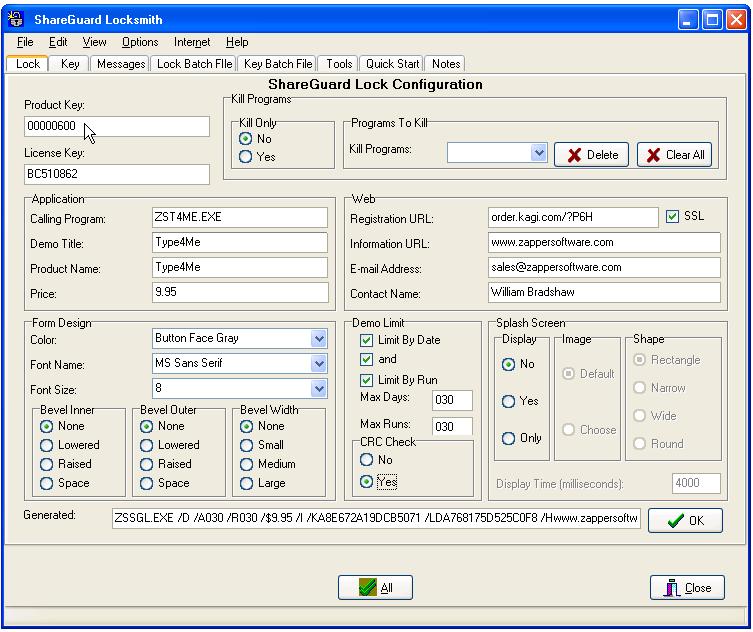Screen dimensions: 753x632
Task: Switch to the Key Batch File tab
Action: pos(278,64)
